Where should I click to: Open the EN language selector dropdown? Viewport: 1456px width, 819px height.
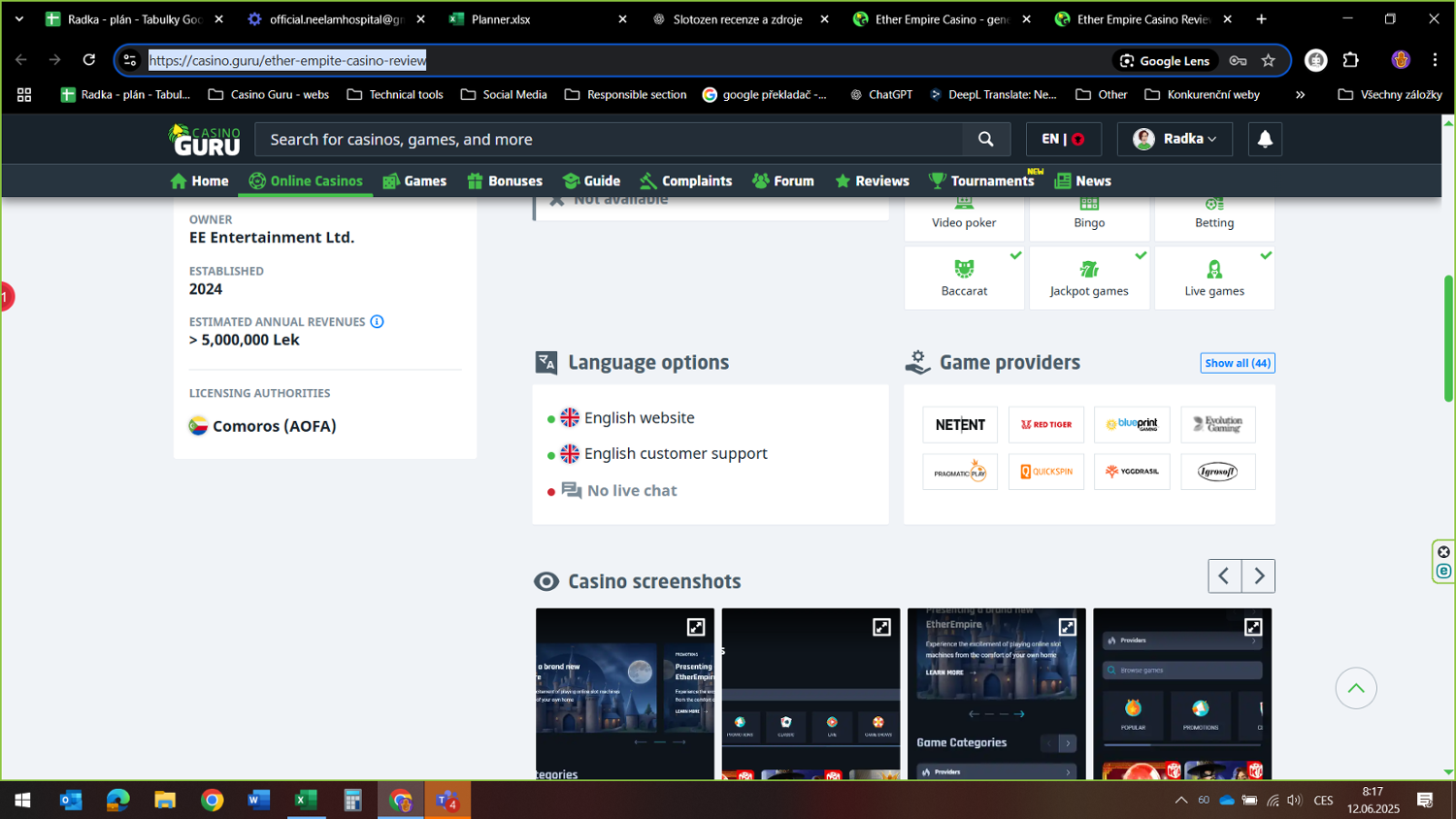click(x=1063, y=140)
